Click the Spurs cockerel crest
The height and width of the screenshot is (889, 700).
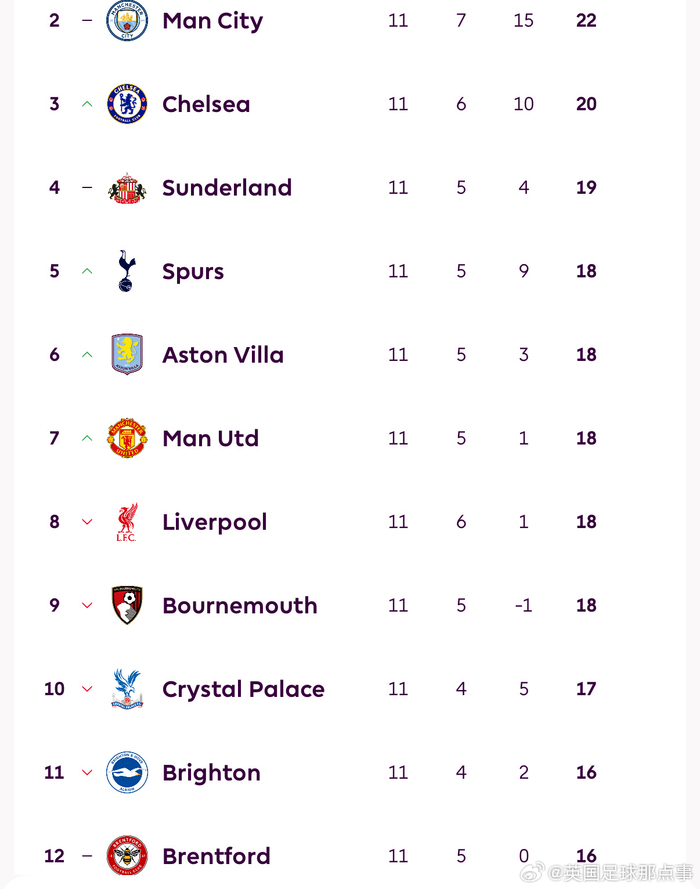(126, 271)
